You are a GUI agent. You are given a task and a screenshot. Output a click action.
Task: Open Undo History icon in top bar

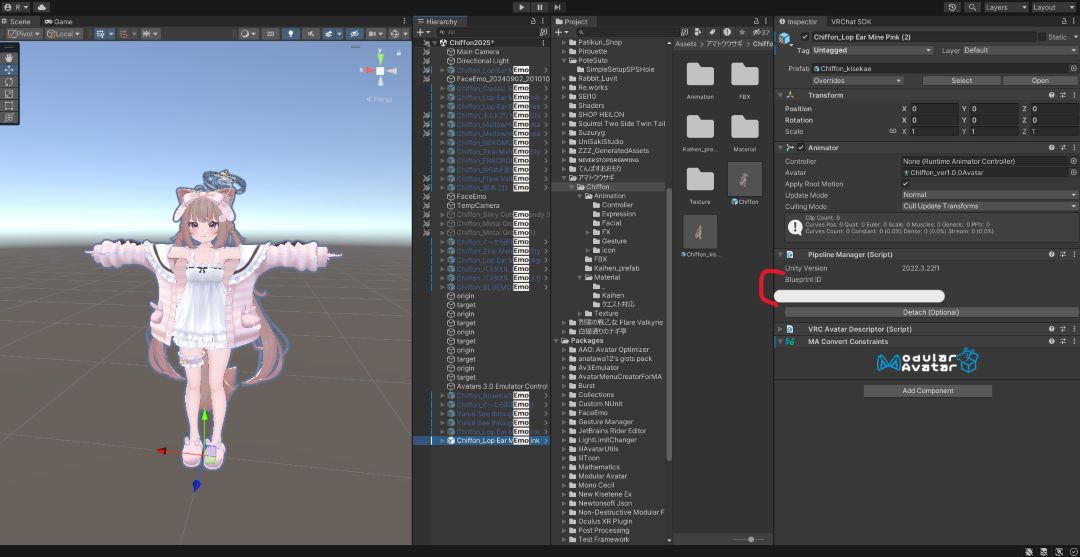pyautogui.click(x=953, y=7)
